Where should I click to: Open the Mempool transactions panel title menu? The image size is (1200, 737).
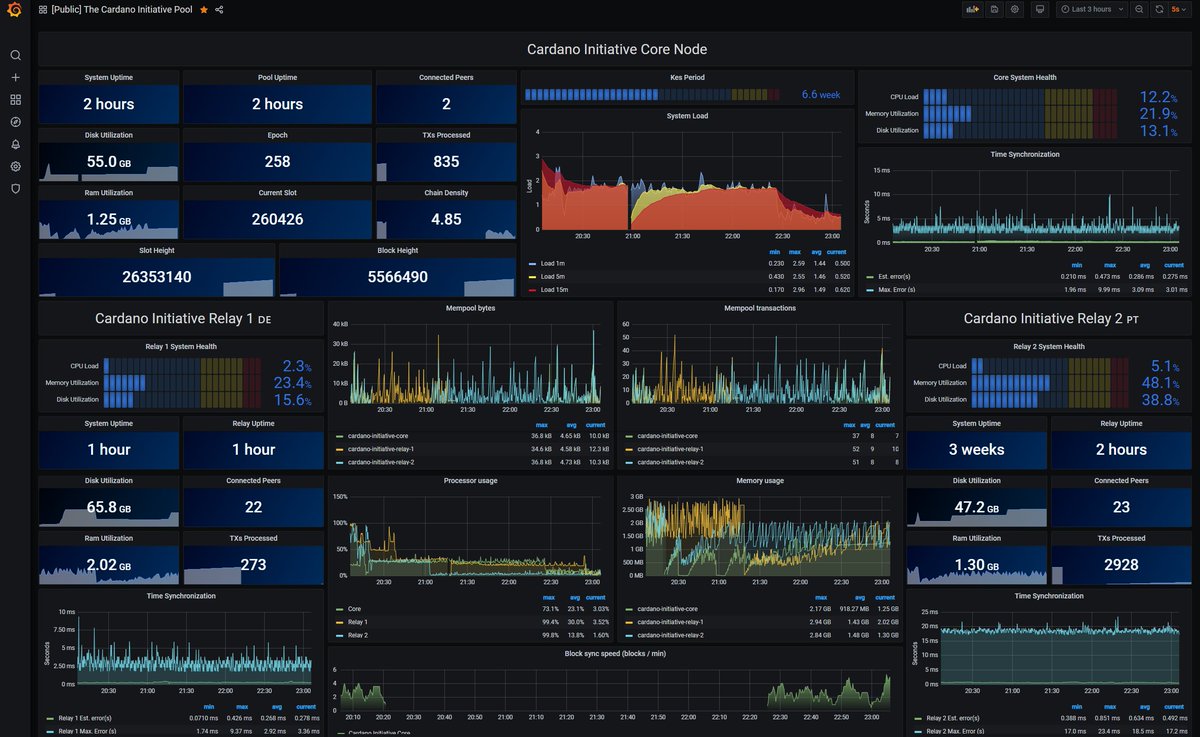760,308
